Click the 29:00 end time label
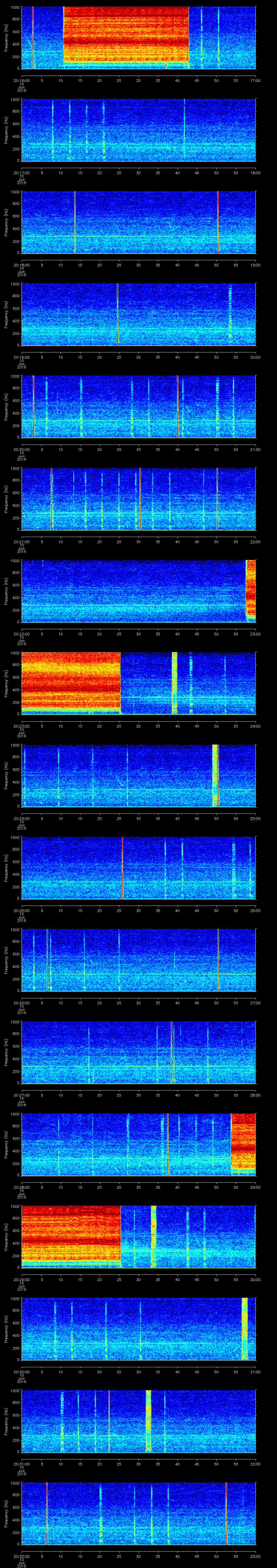277x1568 pixels. click(x=255, y=1187)
